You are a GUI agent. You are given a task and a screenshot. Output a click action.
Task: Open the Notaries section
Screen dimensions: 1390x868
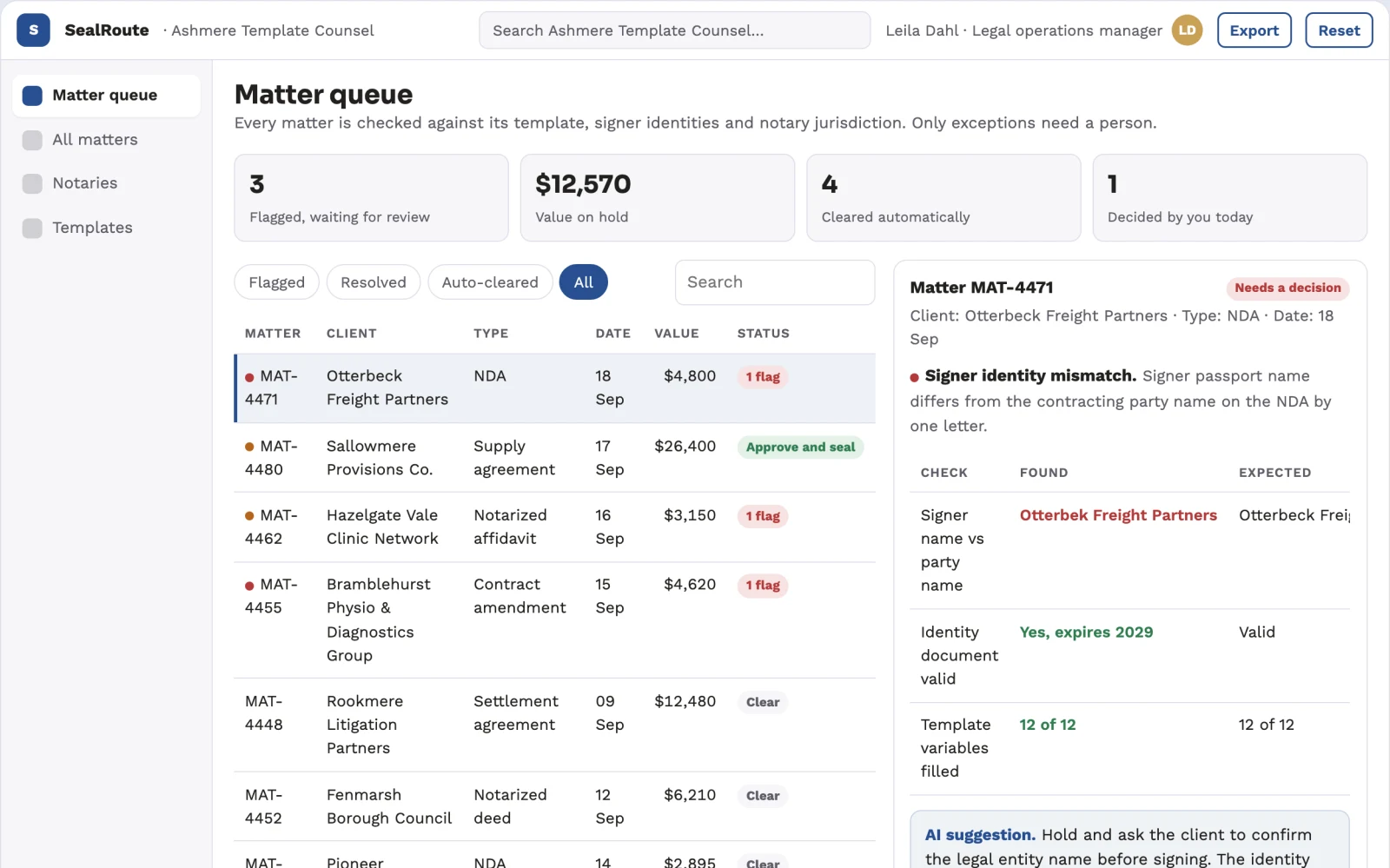[106, 183]
